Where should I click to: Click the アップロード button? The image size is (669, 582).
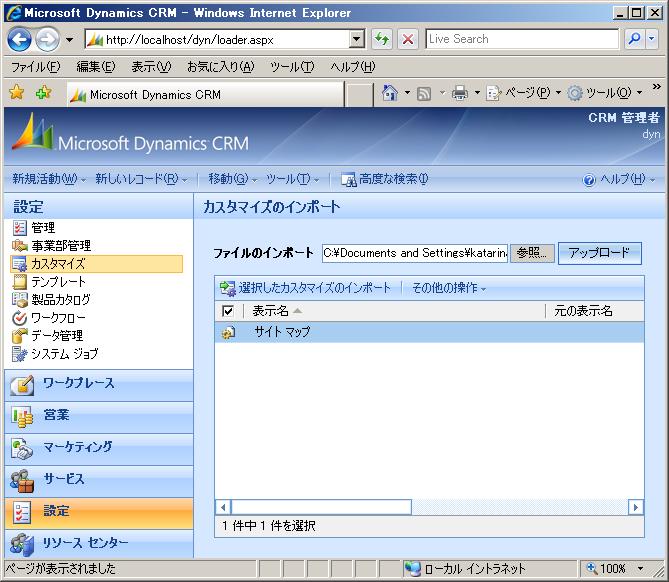(x=599, y=253)
